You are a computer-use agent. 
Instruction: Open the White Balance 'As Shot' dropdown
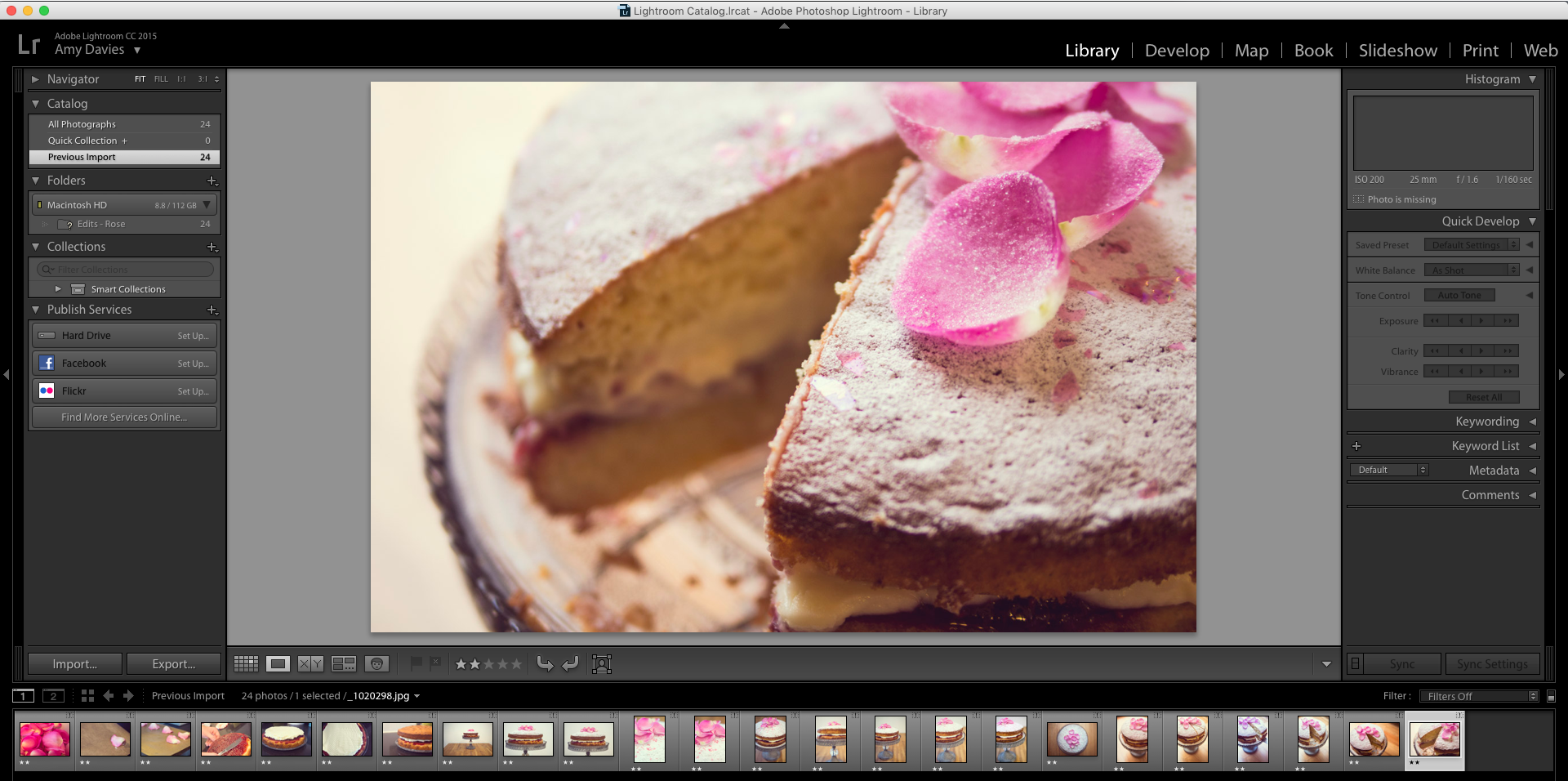pyautogui.click(x=1470, y=270)
